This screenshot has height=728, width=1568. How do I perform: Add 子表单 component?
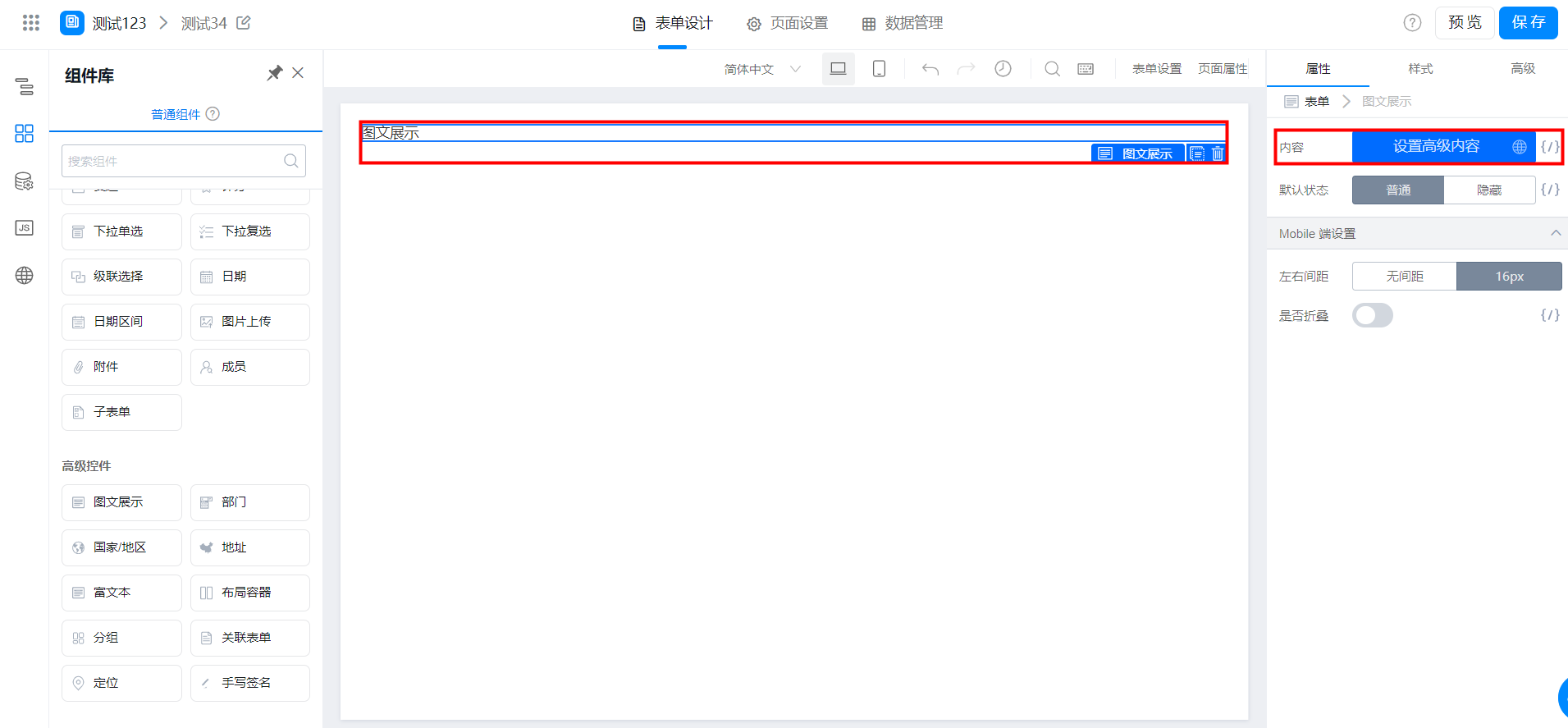point(121,412)
